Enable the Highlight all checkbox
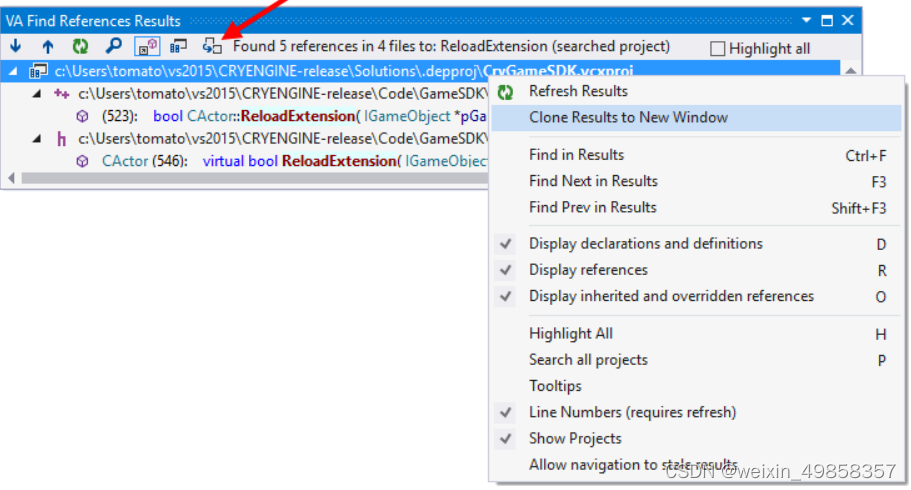 (x=718, y=48)
